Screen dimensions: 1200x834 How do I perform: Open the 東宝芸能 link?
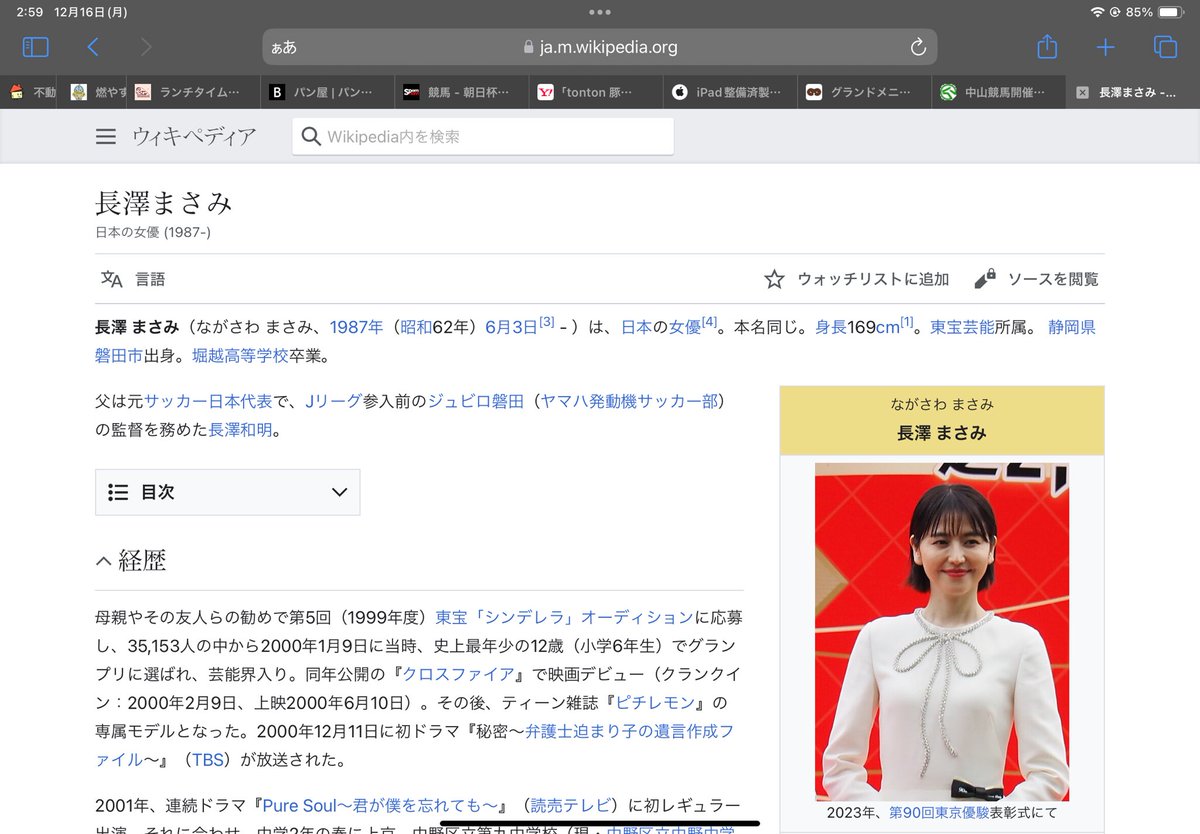click(x=962, y=327)
